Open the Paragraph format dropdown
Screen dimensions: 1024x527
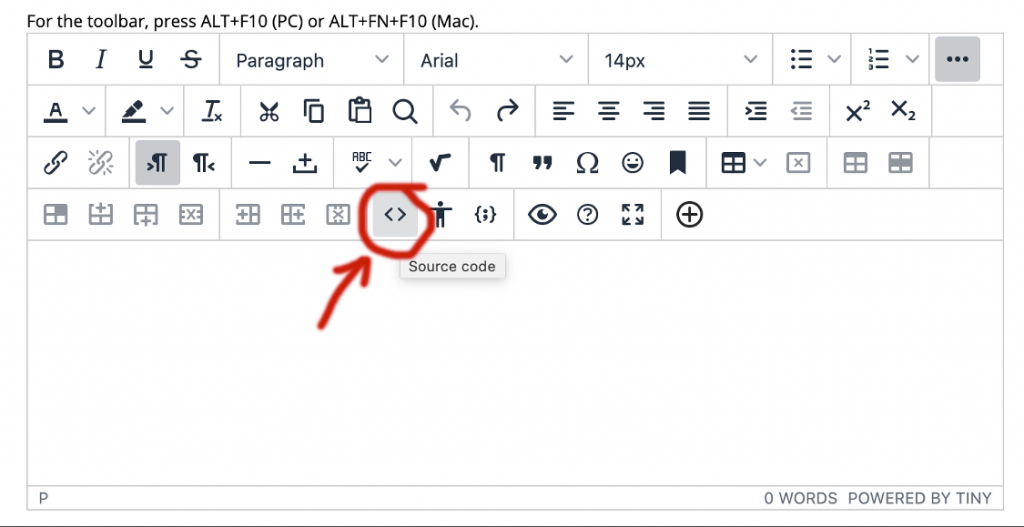pyautogui.click(x=311, y=60)
